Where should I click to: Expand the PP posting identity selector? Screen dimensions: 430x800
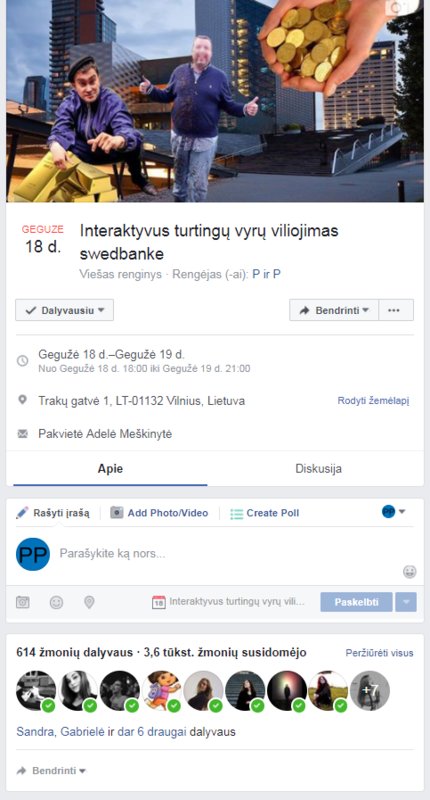click(393, 511)
